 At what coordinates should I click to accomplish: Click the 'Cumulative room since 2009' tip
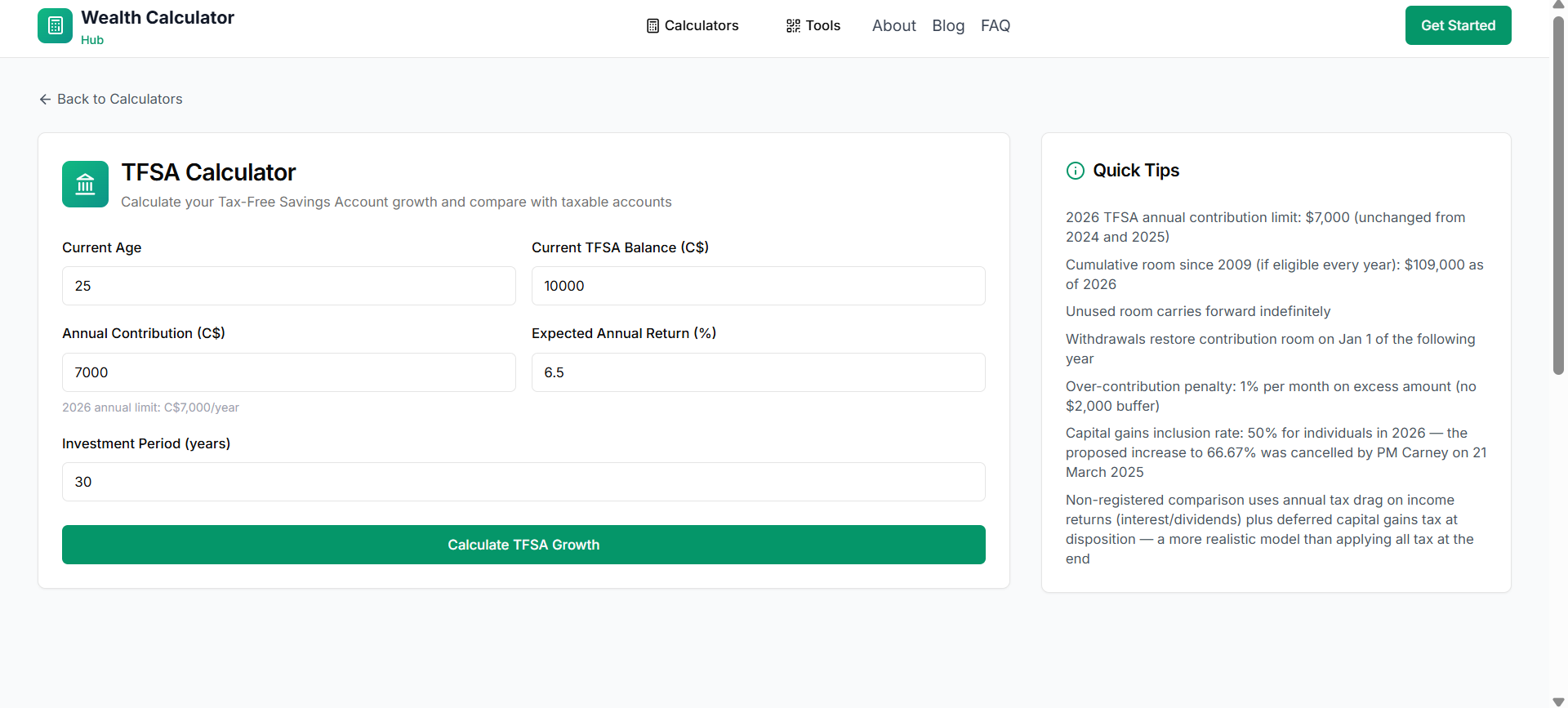[1274, 274]
